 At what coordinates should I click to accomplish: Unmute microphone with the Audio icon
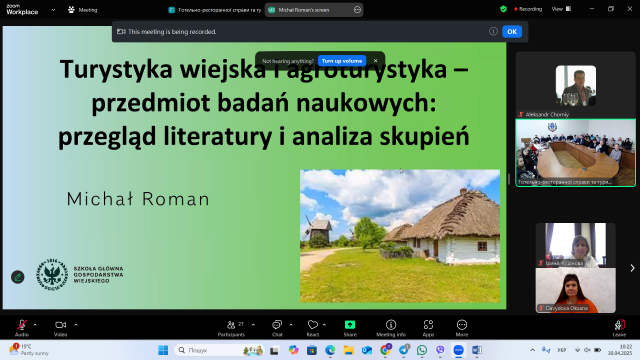pyautogui.click(x=22, y=325)
